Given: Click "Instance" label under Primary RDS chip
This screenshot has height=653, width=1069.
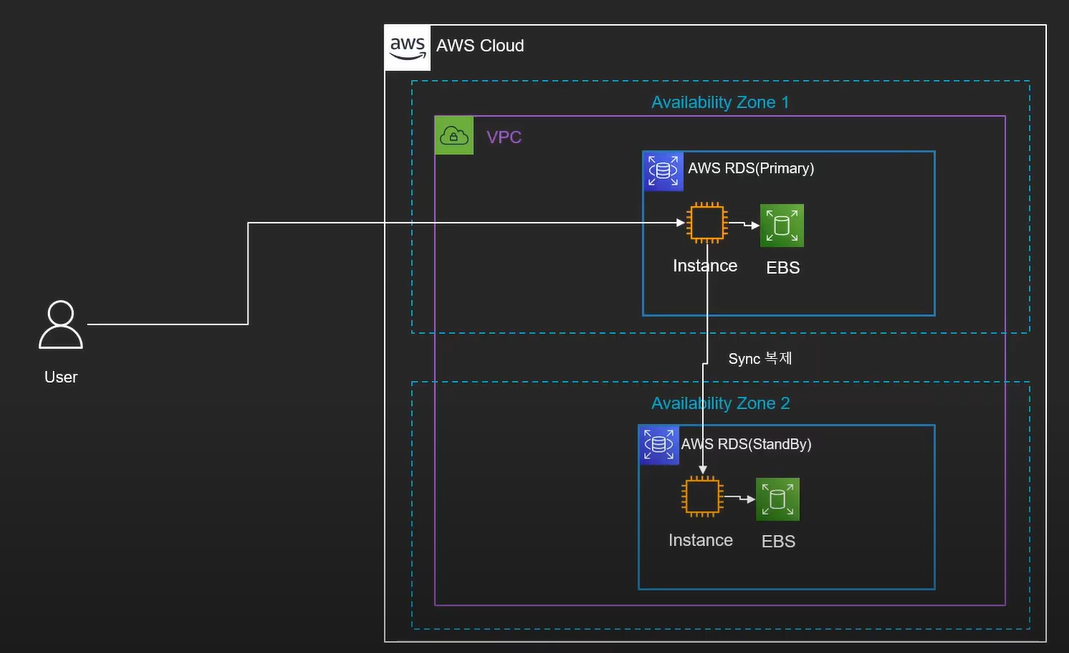Looking at the screenshot, I should (x=705, y=266).
